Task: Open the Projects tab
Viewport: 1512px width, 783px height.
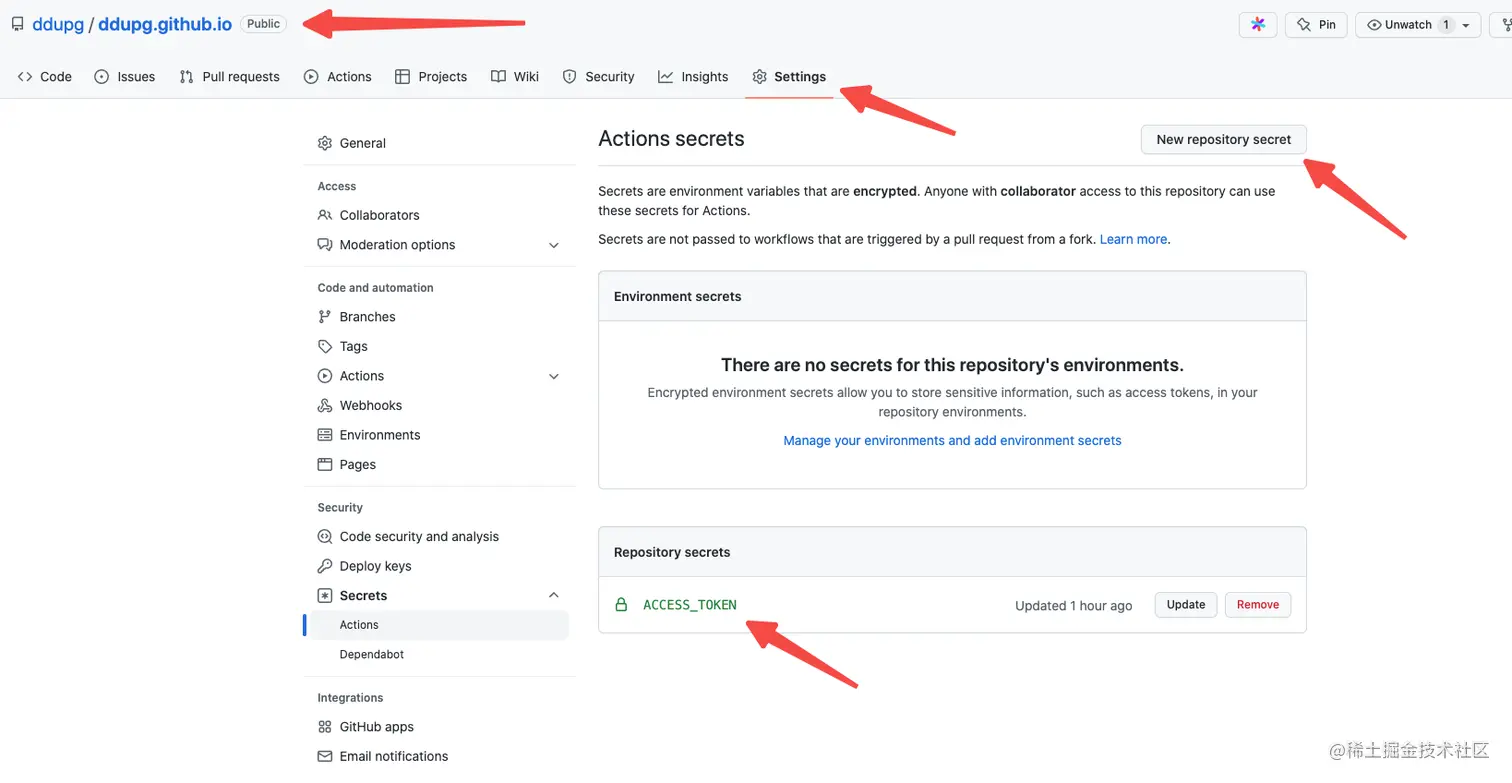Action: [431, 77]
